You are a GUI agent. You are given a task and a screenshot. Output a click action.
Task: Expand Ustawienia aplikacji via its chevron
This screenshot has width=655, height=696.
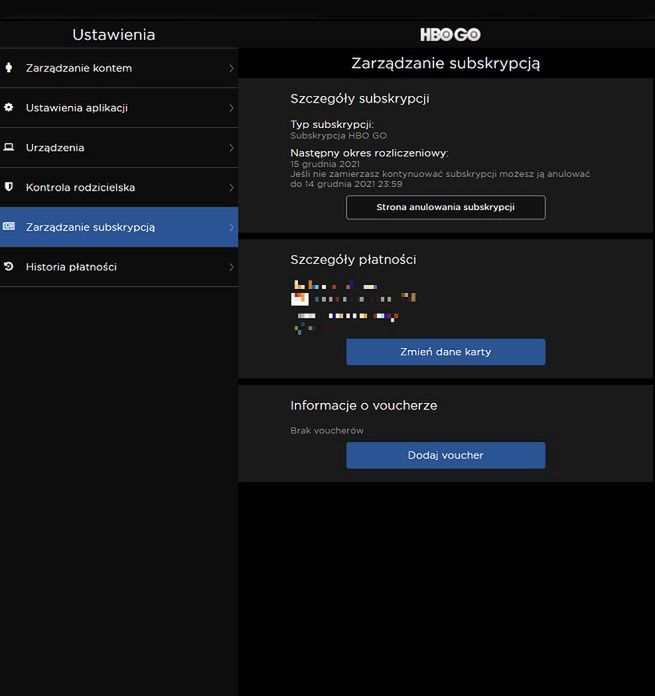(x=231, y=108)
